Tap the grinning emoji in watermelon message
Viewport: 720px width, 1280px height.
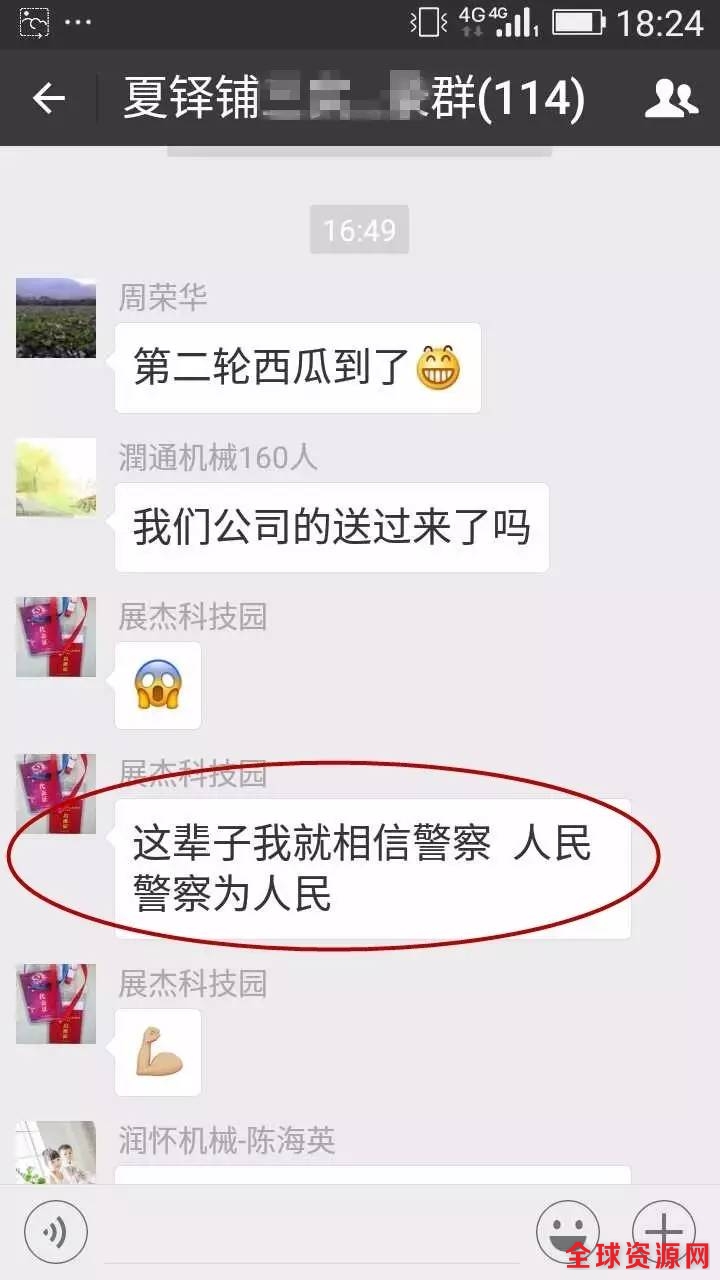point(439,368)
